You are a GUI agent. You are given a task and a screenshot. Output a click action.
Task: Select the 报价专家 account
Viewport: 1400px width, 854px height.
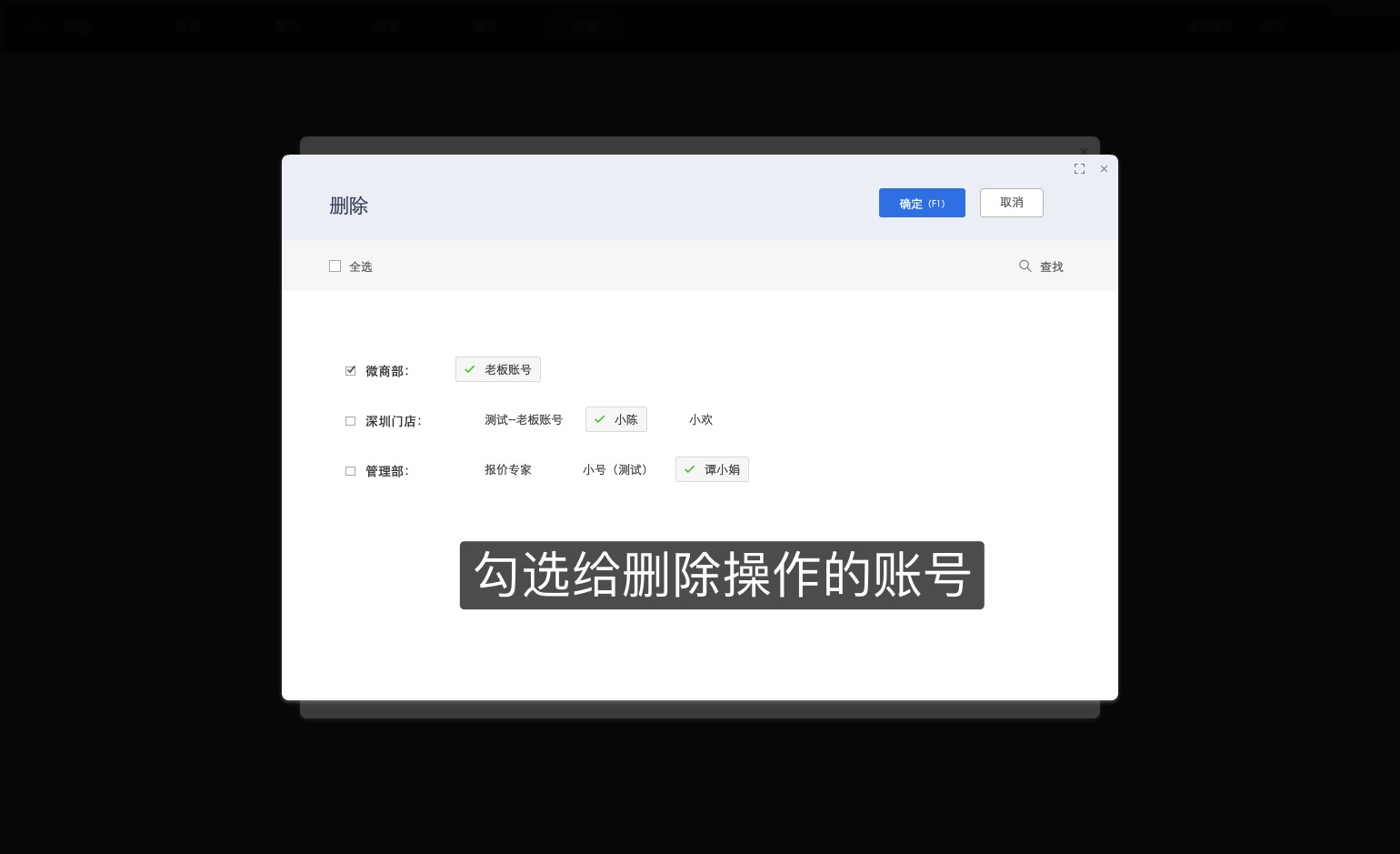tap(508, 469)
